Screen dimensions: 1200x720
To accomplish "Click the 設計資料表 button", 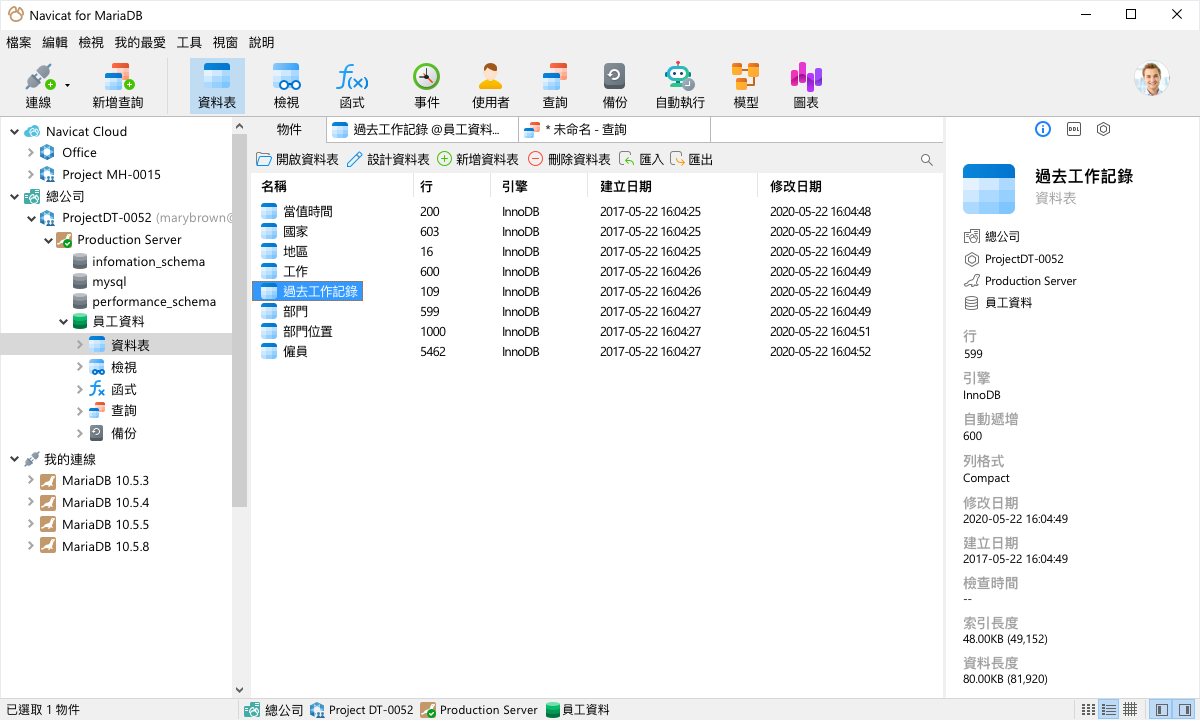I will coord(388,160).
